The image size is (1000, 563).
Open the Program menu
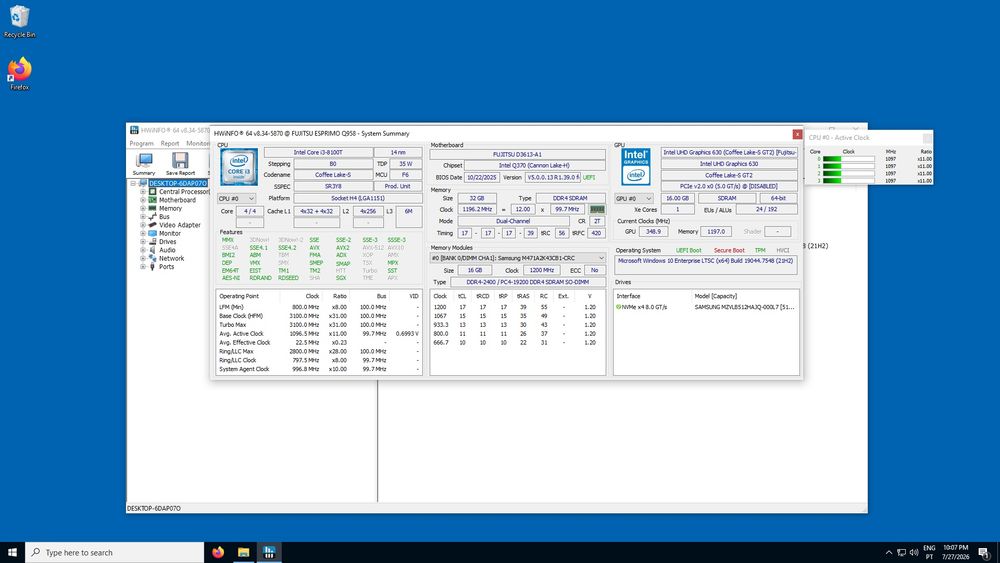pyautogui.click(x=142, y=143)
